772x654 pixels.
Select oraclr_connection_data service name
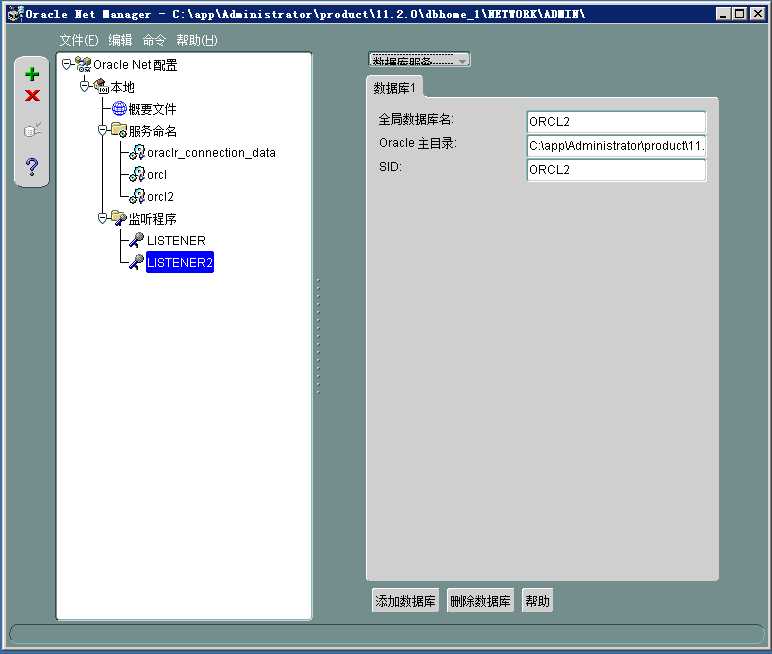(211, 153)
